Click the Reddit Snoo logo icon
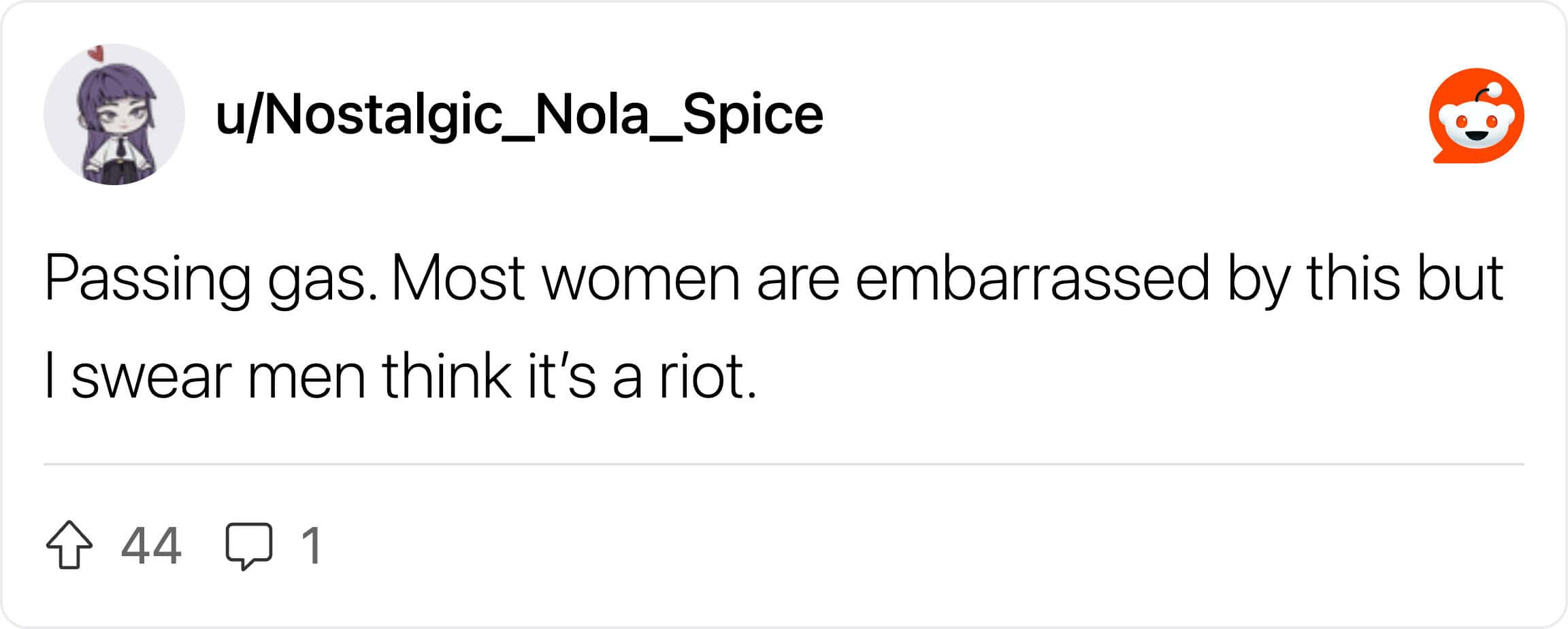Image resolution: width=1568 pixels, height=629 pixels. 1475,116
